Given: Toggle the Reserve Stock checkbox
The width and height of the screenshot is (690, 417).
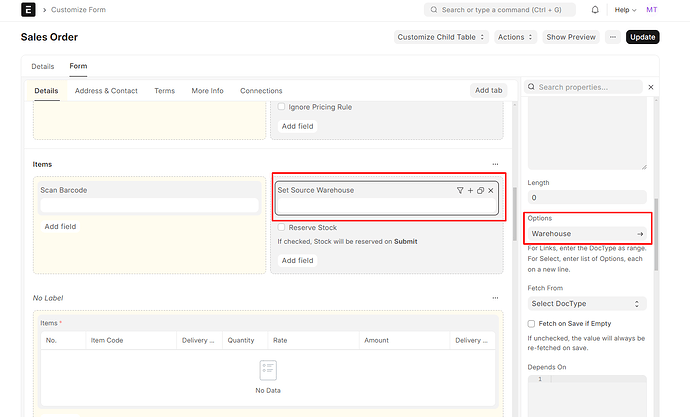Looking at the screenshot, I should [281, 227].
